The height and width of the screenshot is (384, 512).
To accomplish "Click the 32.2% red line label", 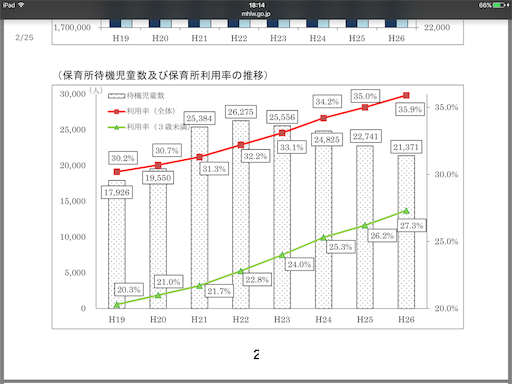I will 255,156.
